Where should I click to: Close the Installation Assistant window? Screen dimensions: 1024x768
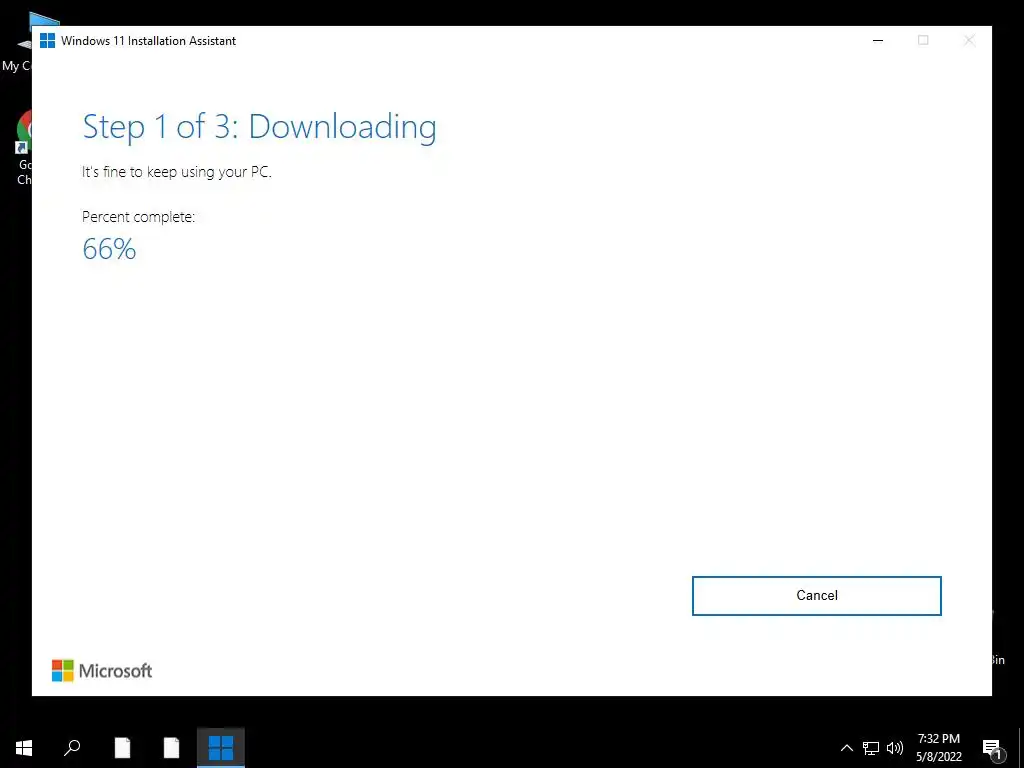click(969, 40)
